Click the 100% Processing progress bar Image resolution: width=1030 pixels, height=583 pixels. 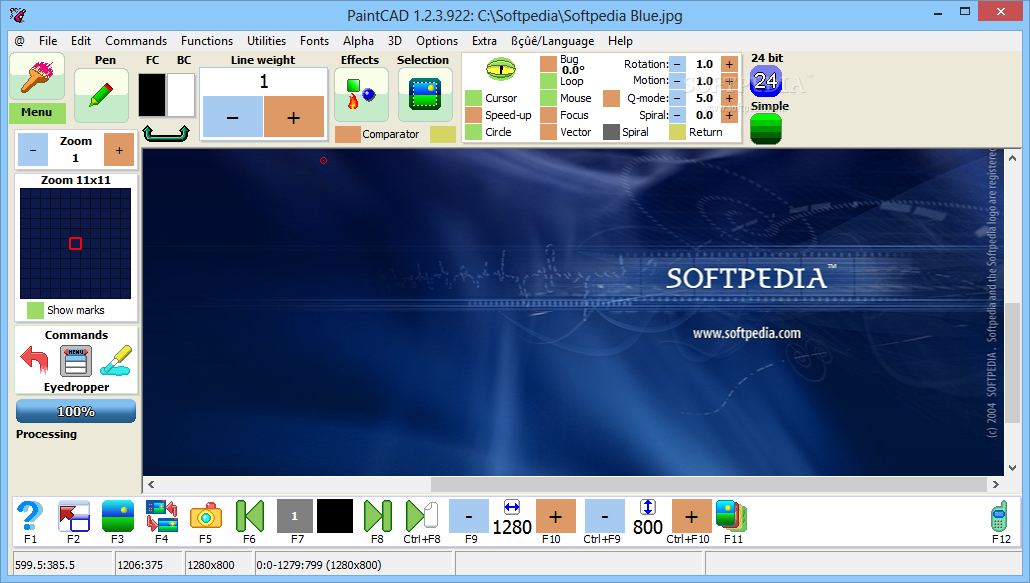pyautogui.click(x=76, y=412)
